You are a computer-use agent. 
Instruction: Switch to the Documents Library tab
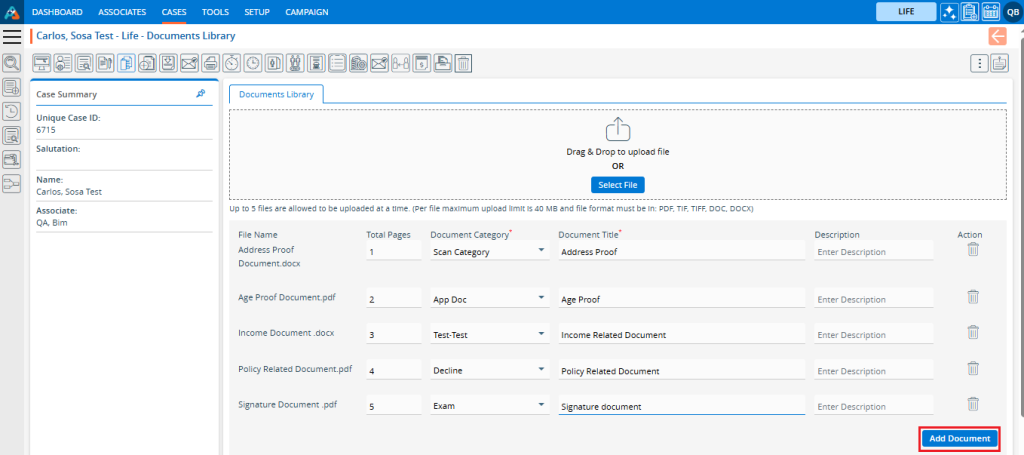[276, 94]
